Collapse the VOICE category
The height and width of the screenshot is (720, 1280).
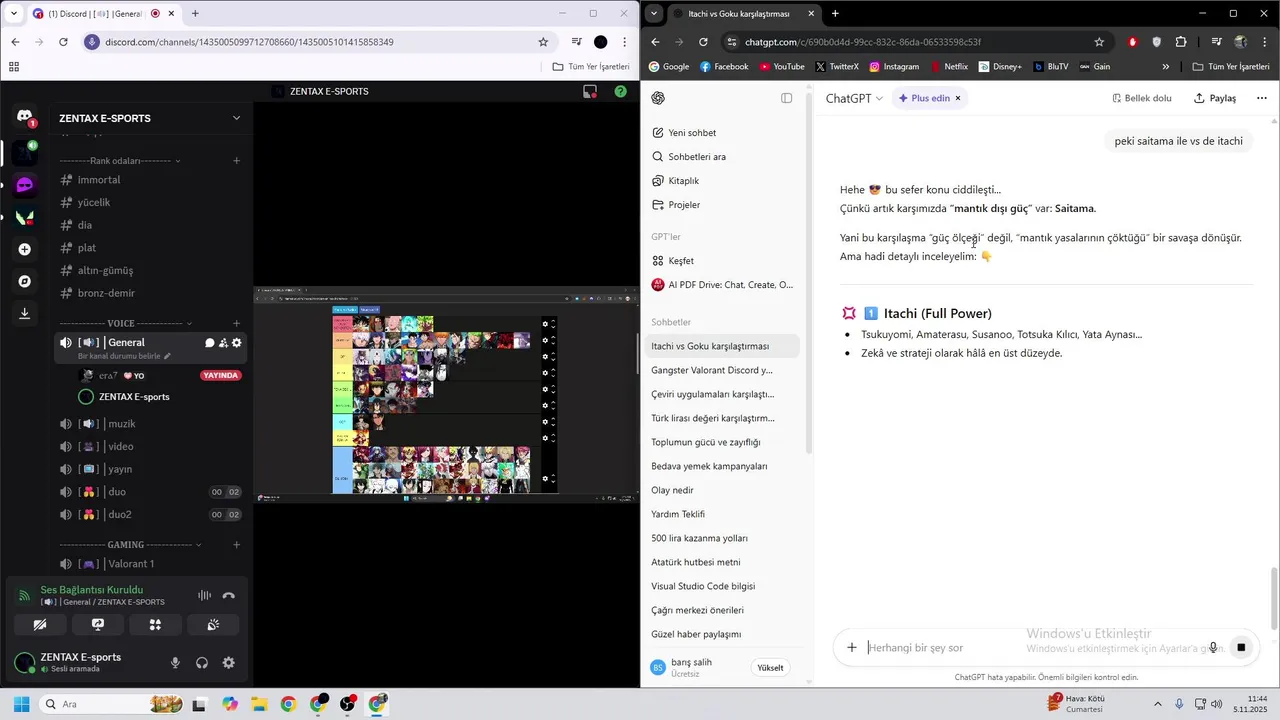[126, 323]
